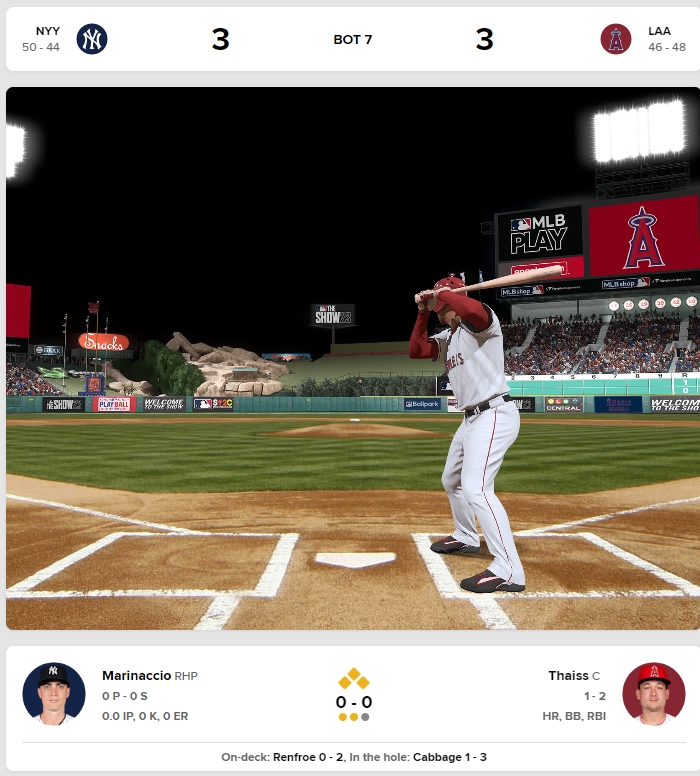
Task: Select the Marinaccio pitcher name
Action: tap(137, 676)
